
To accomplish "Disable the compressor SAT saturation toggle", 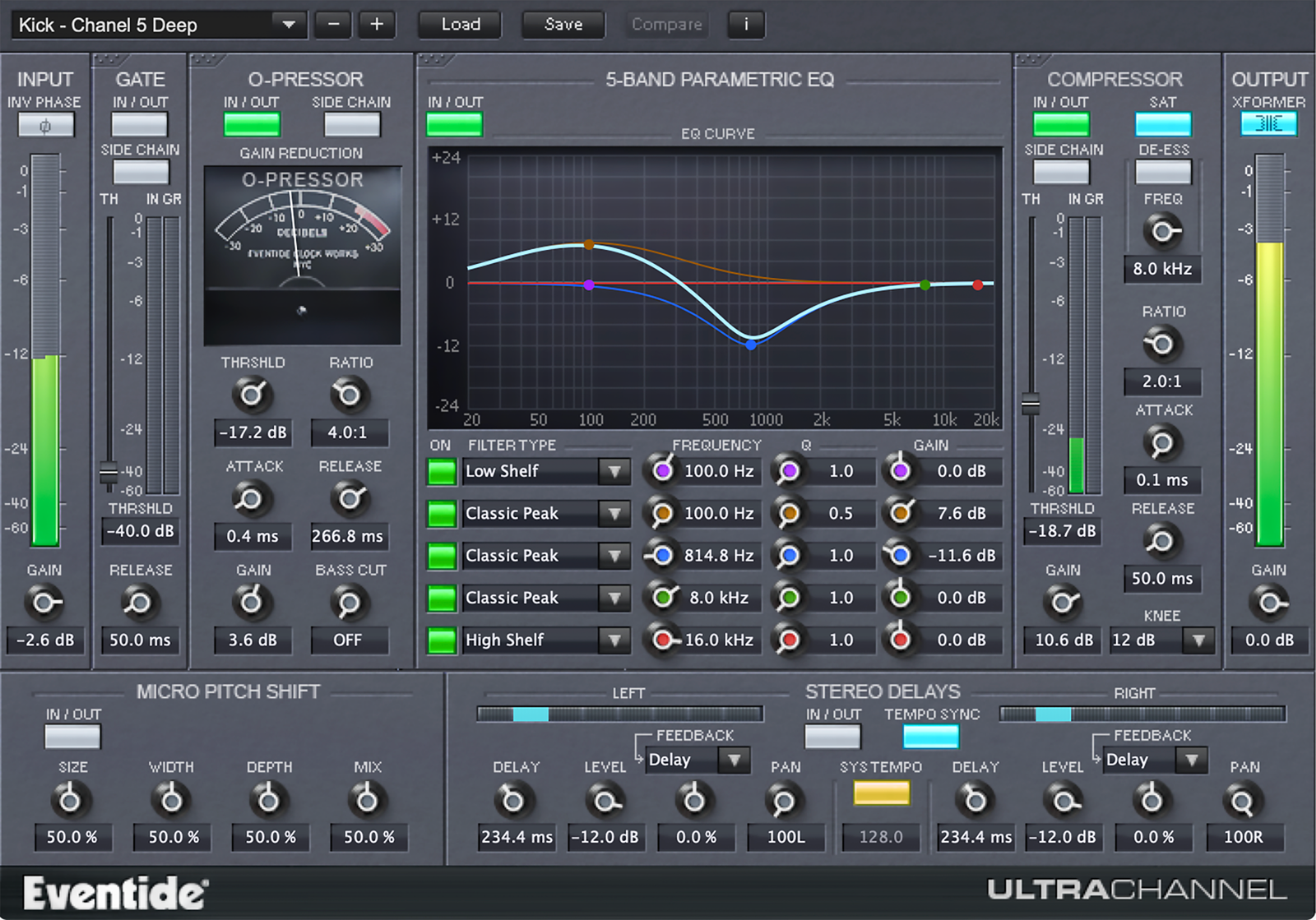I will point(1162,125).
